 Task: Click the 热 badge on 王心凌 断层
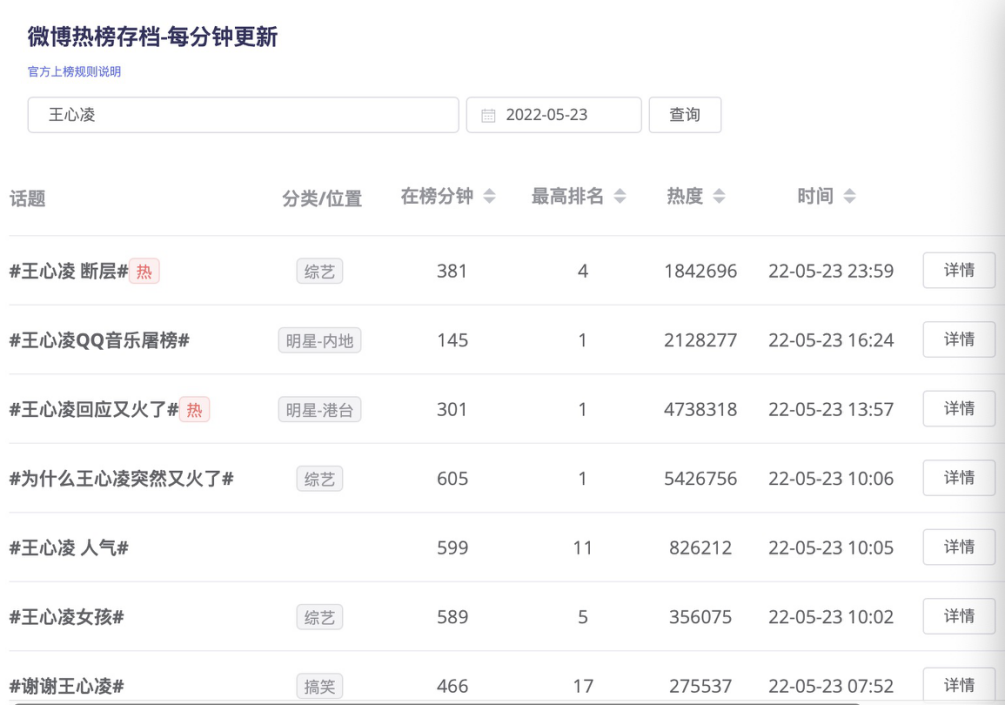(x=144, y=271)
